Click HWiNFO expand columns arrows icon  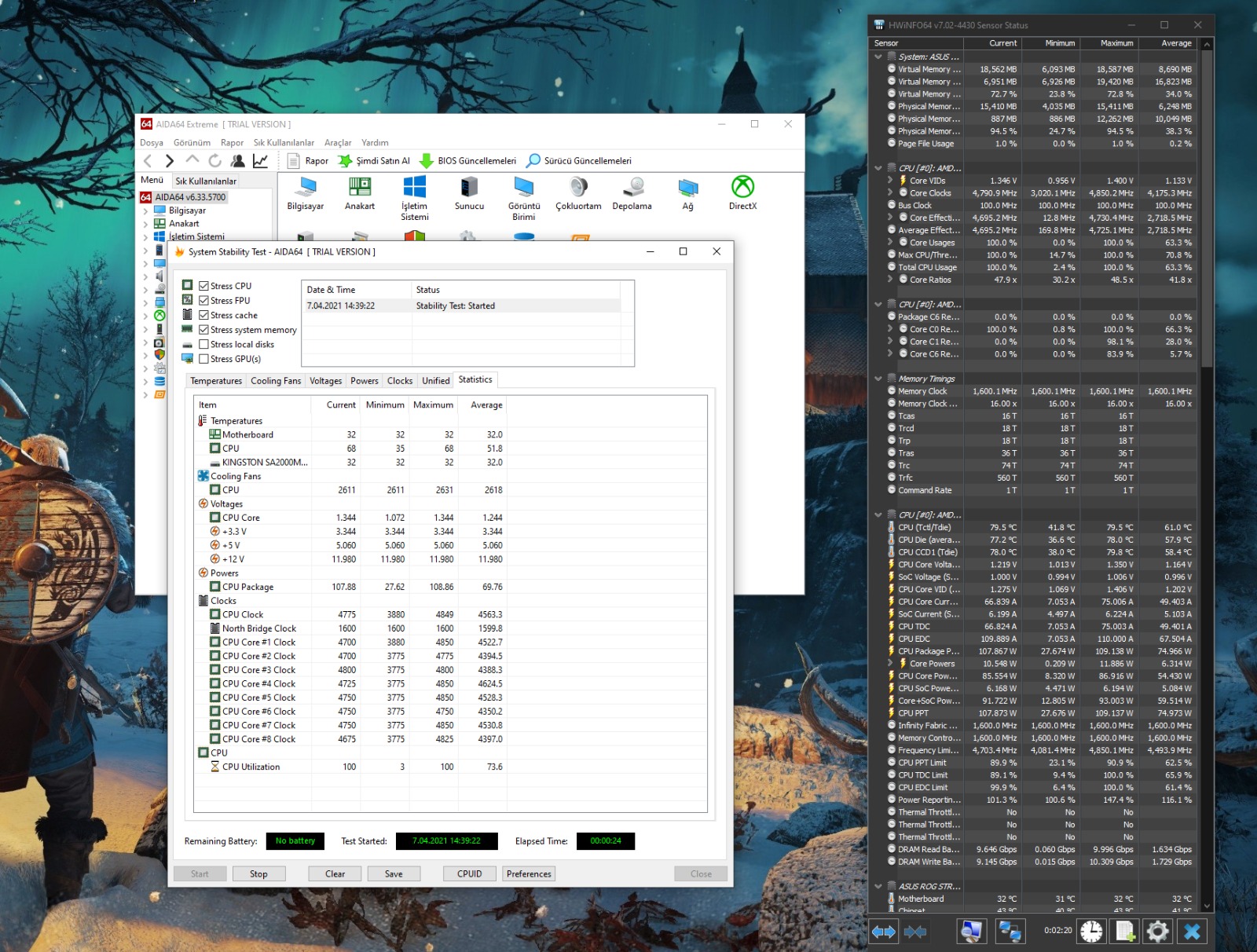point(884,932)
